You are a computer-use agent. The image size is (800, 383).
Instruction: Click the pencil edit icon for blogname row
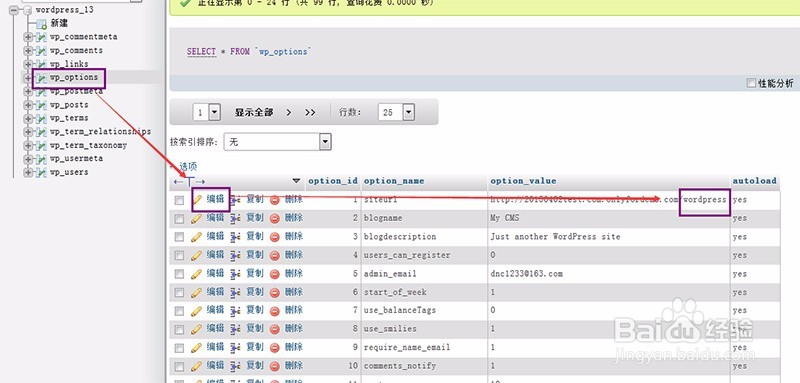(x=197, y=219)
